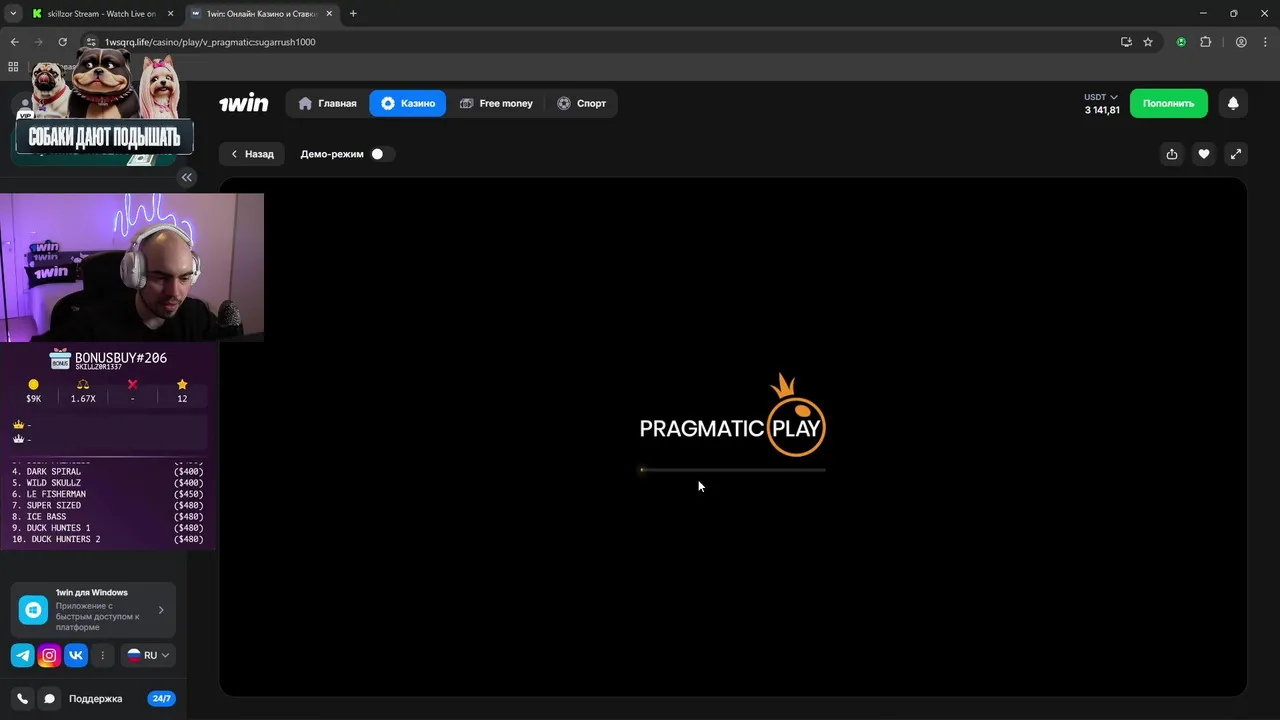Open the Спорт menu item
This screenshot has width=1280, height=720.
pos(582,103)
